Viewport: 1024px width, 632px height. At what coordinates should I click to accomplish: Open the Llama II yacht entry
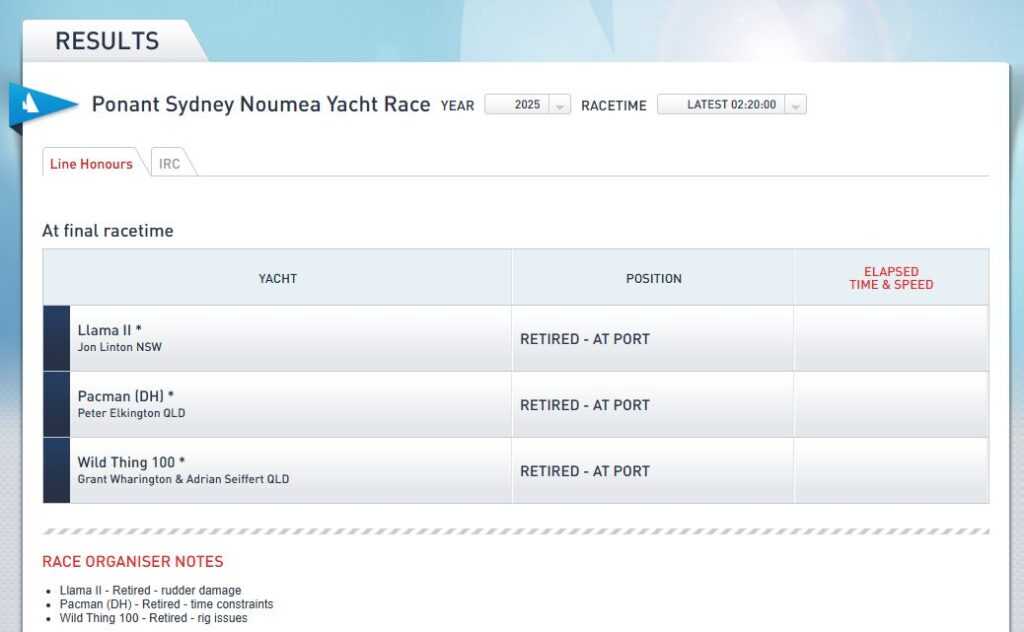click(110, 330)
